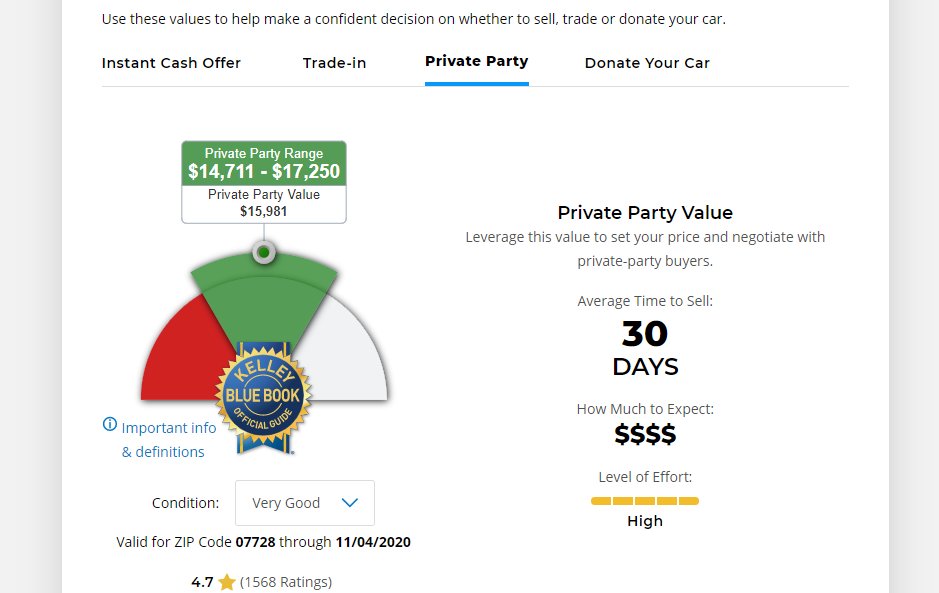
Task: Select the Private Party tab
Action: pos(477,62)
